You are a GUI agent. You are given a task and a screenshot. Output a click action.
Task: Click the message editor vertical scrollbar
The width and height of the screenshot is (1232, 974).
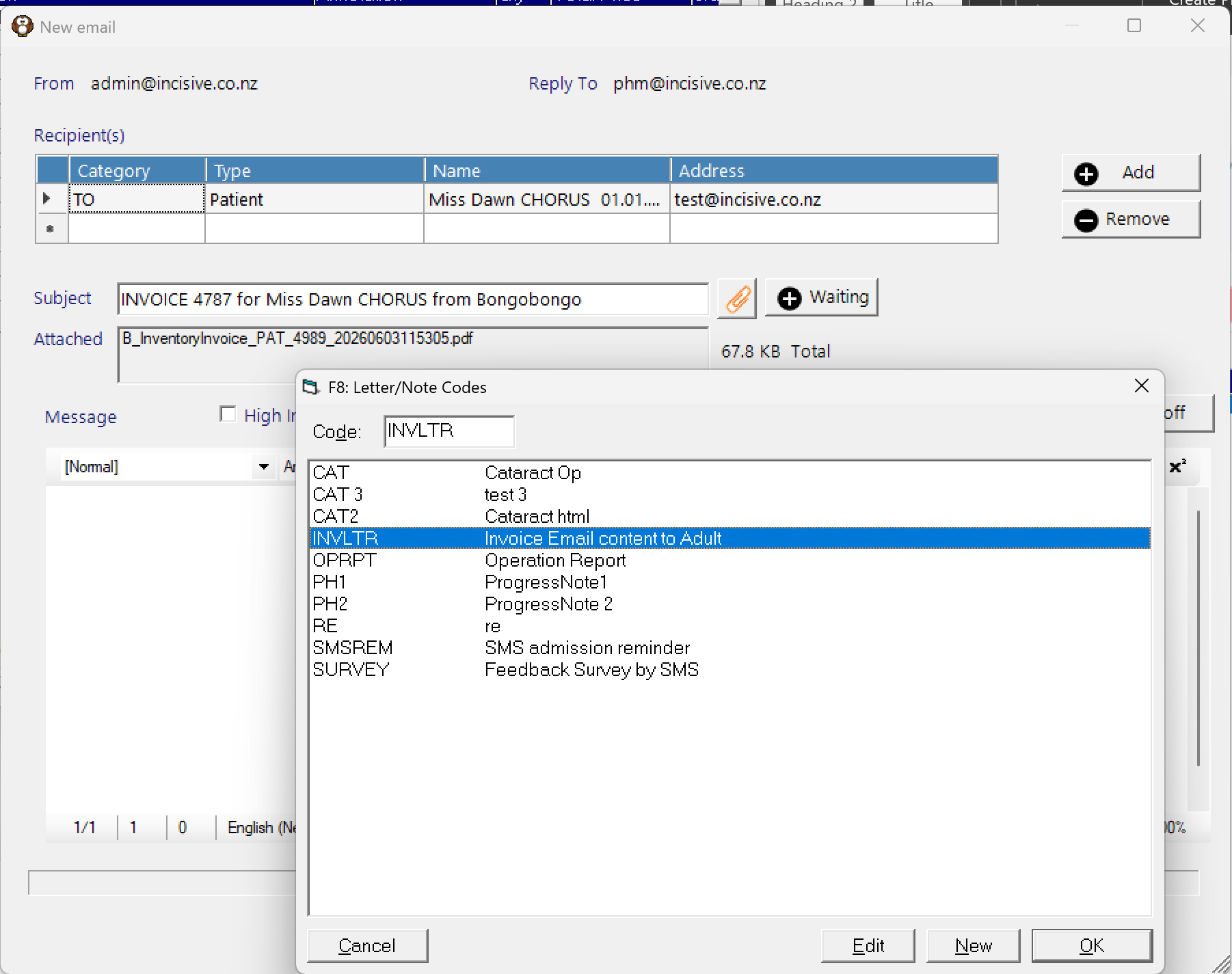[x=1198, y=639]
